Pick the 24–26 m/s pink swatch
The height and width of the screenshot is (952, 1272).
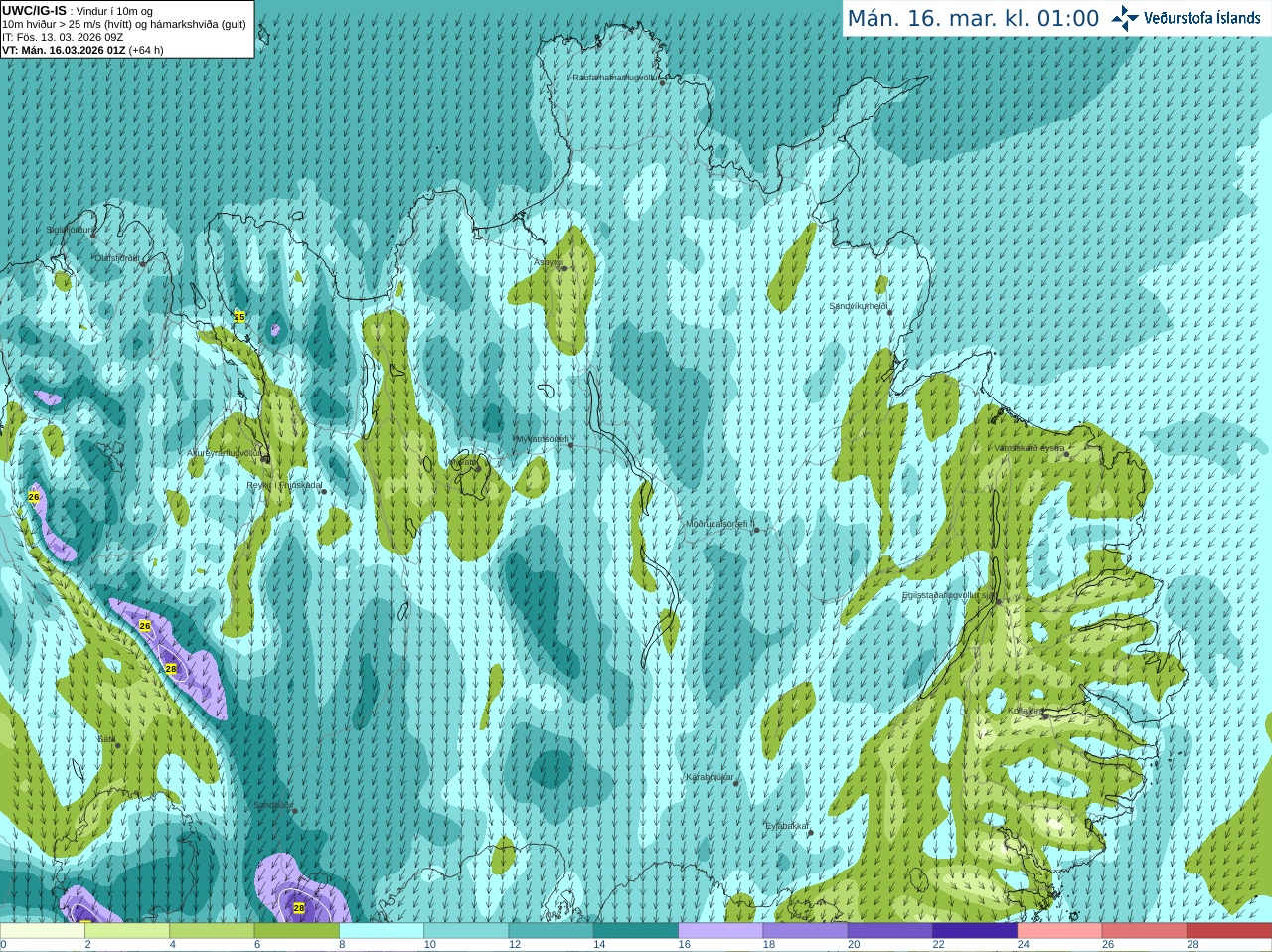tap(1060, 931)
